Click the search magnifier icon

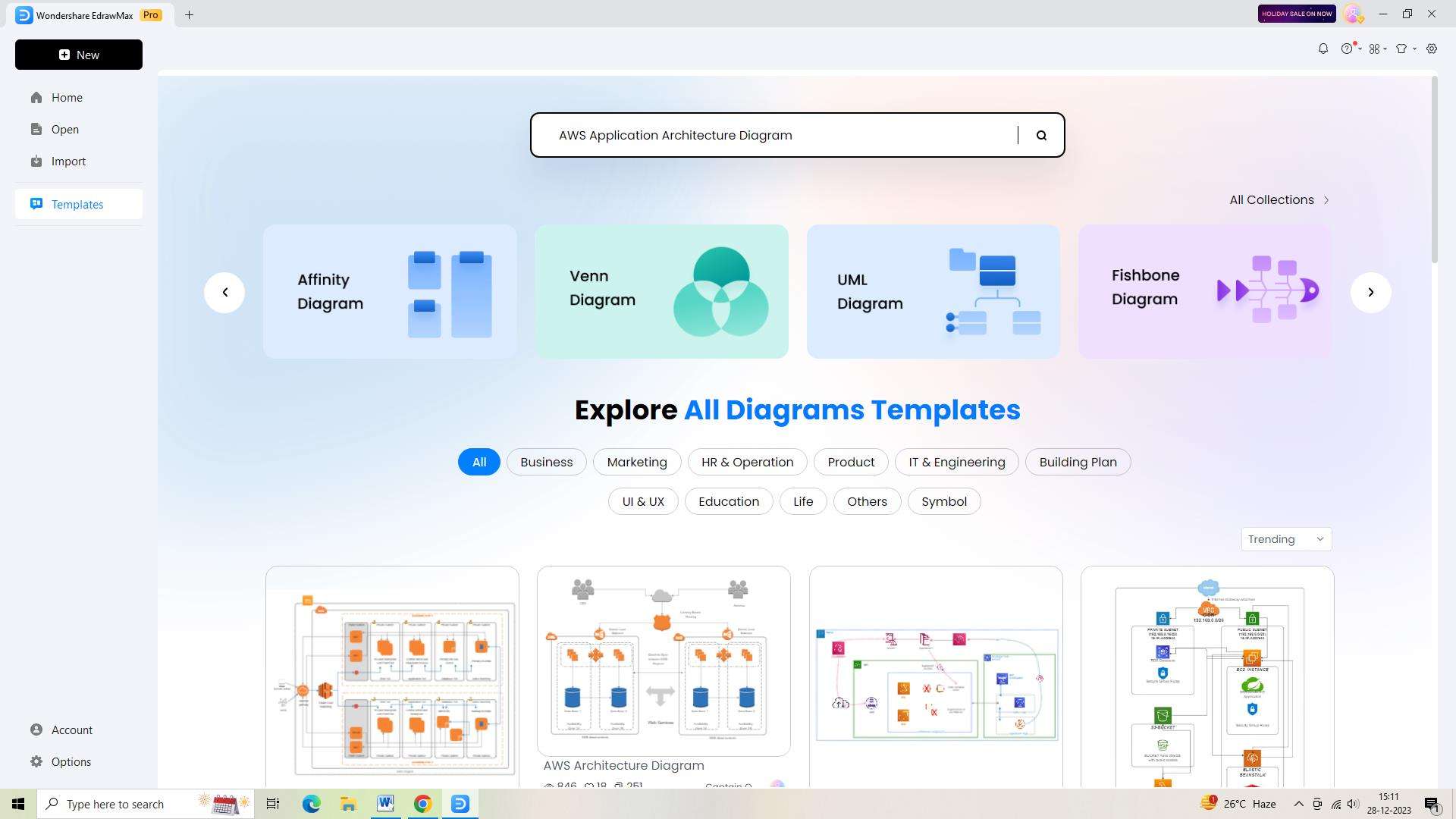(x=1042, y=135)
